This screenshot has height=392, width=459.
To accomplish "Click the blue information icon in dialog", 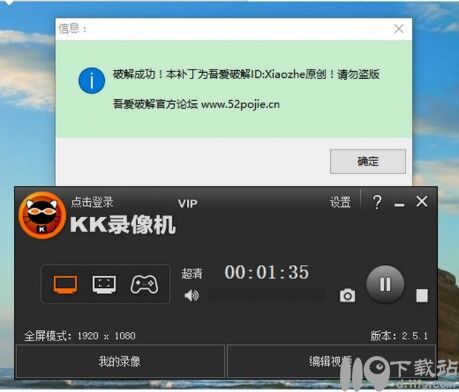I will tap(92, 80).
